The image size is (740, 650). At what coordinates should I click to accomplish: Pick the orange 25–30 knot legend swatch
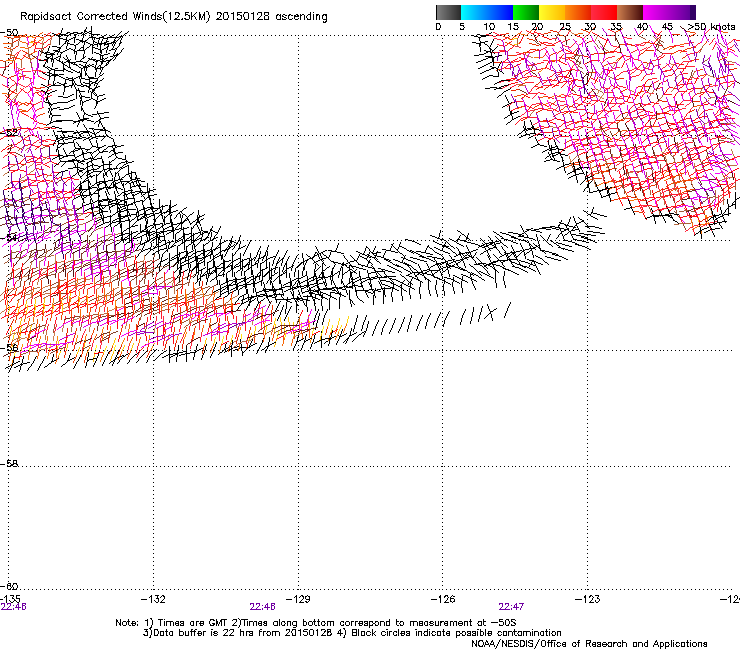tap(578, 12)
